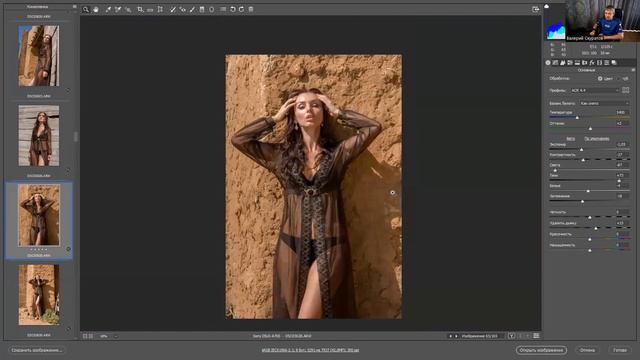
Task: Select the fourth filmstrip thumbnail with full-length pose
Action: tap(39, 295)
